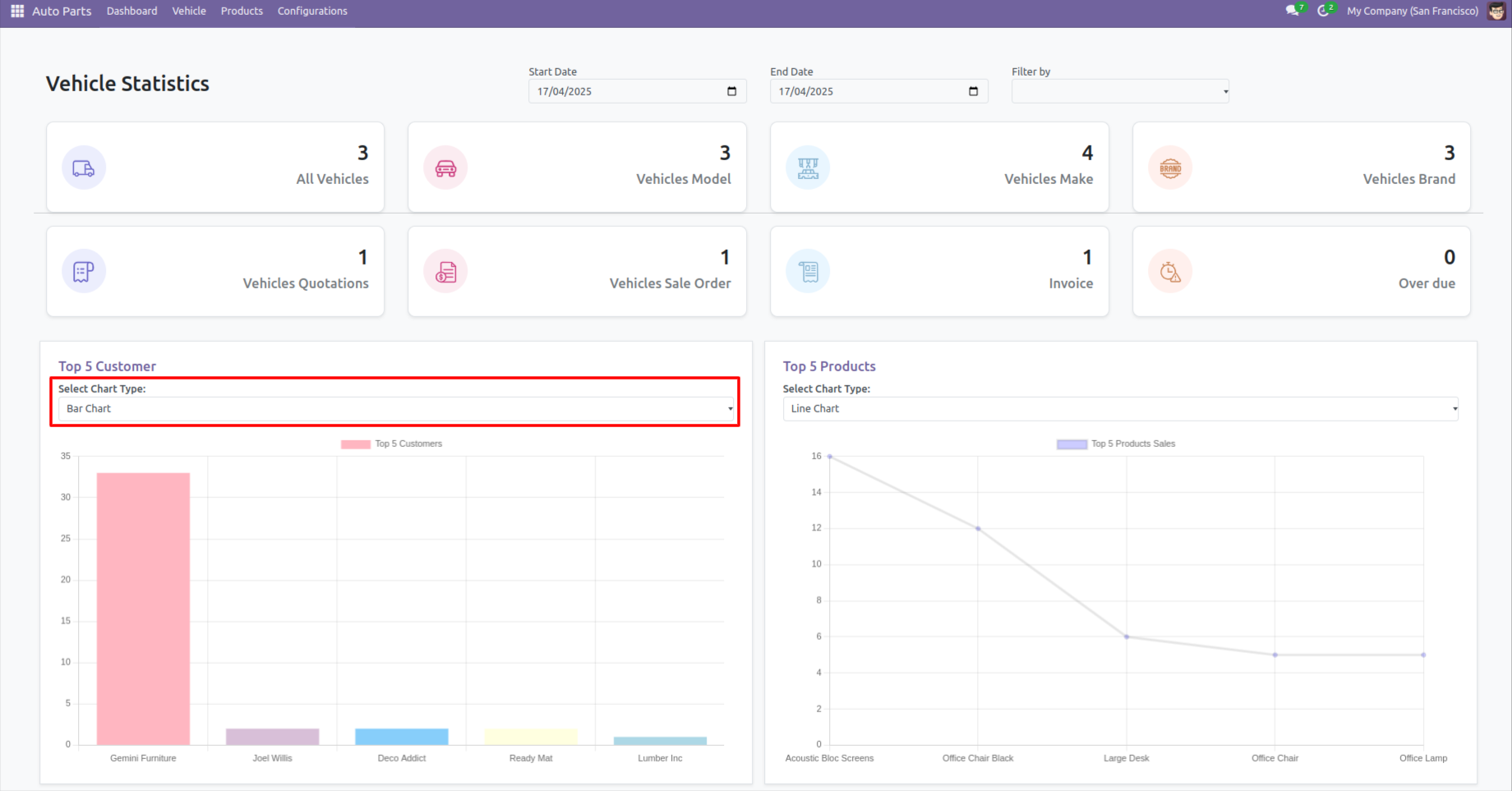This screenshot has width=1512, height=791.
Task: Open the Vehicles Brand label
Action: (1409, 179)
